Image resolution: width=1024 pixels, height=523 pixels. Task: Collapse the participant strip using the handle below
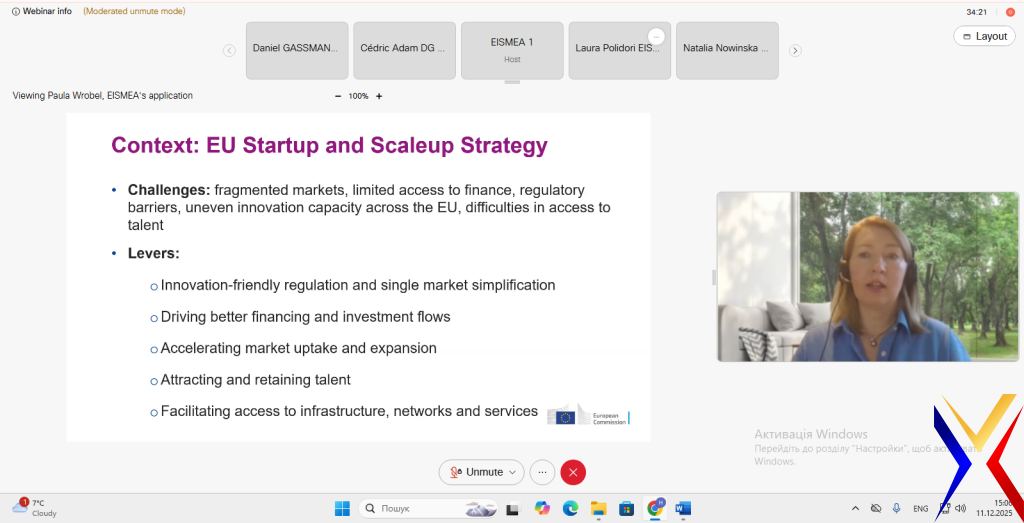click(512, 82)
